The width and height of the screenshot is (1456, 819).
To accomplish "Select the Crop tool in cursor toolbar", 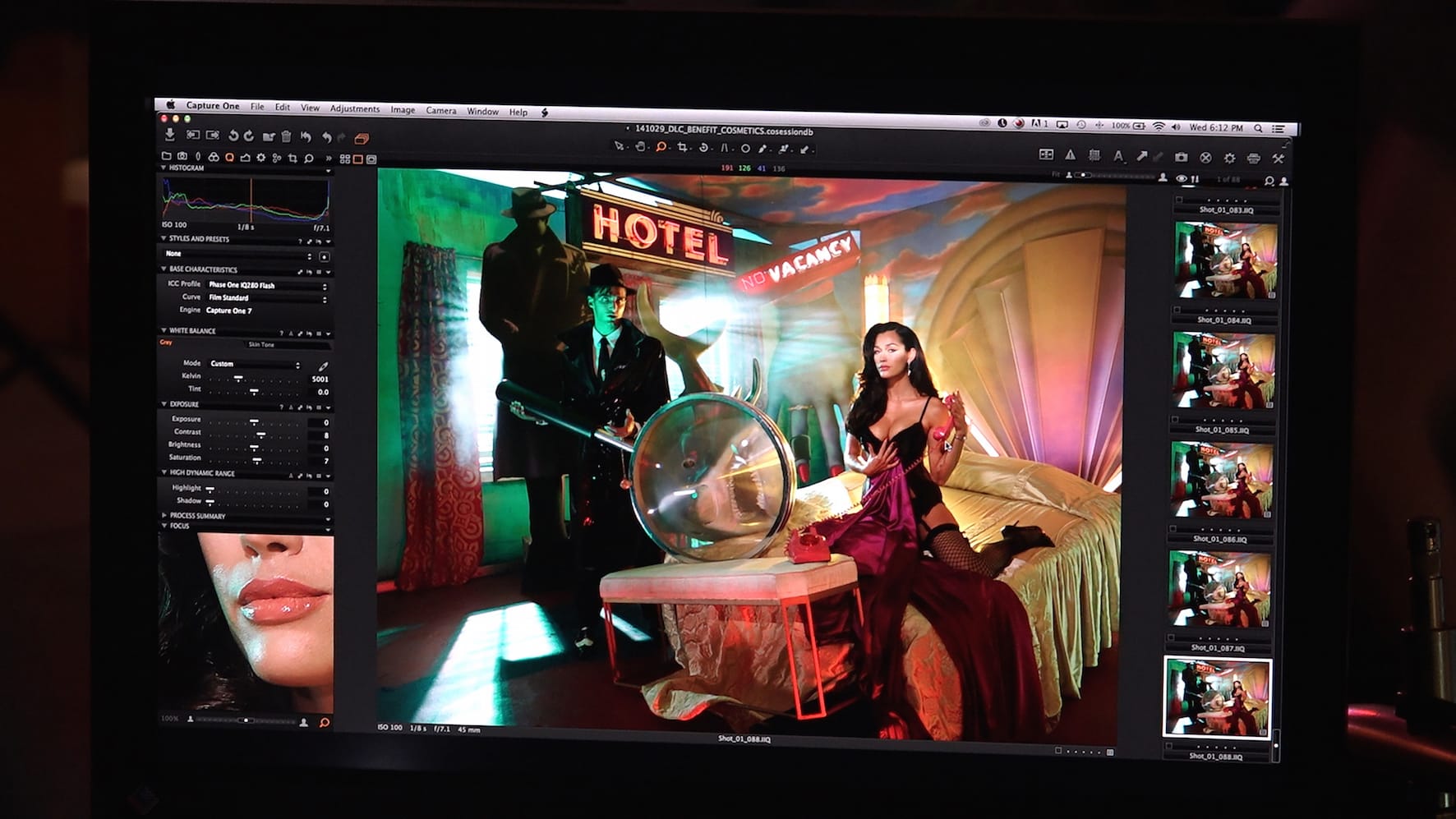I will (x=682, y=148).
